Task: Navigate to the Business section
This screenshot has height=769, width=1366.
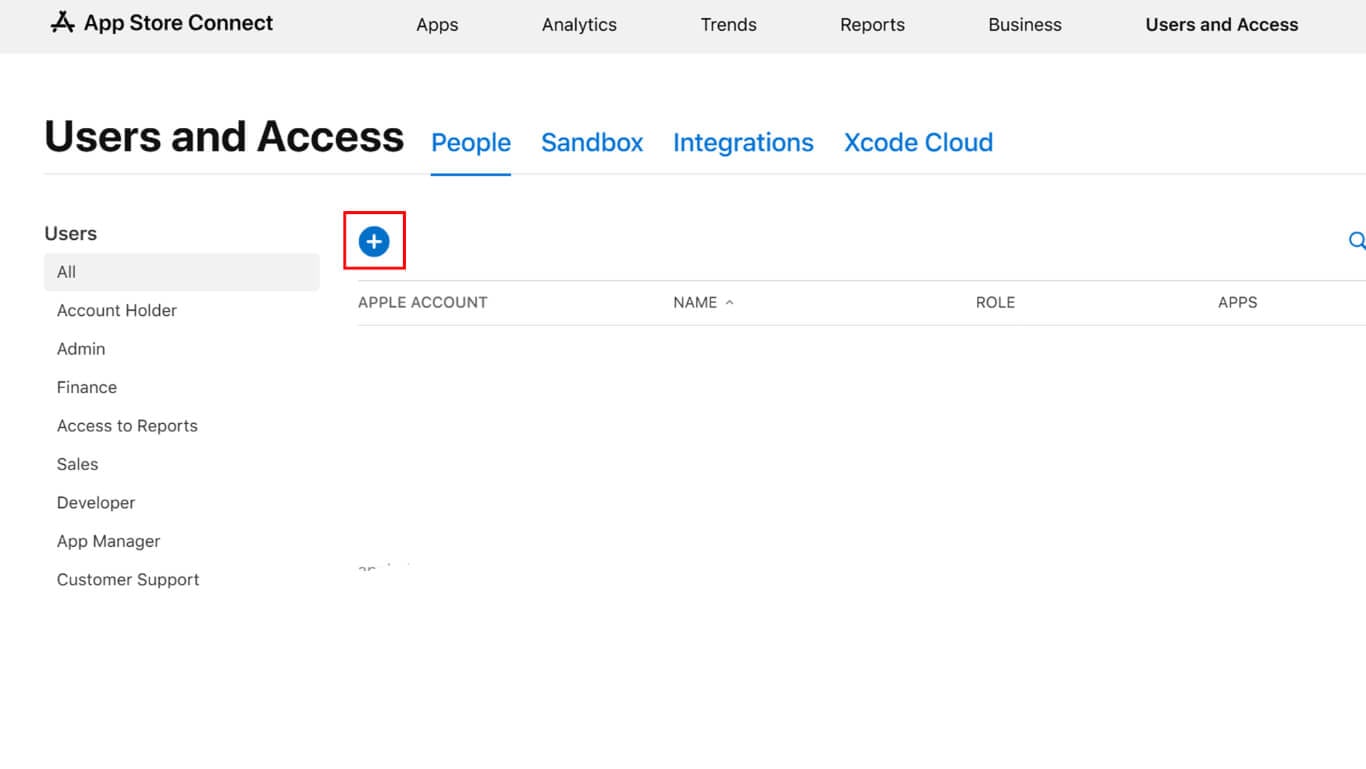Action: tap(1024, 25)
